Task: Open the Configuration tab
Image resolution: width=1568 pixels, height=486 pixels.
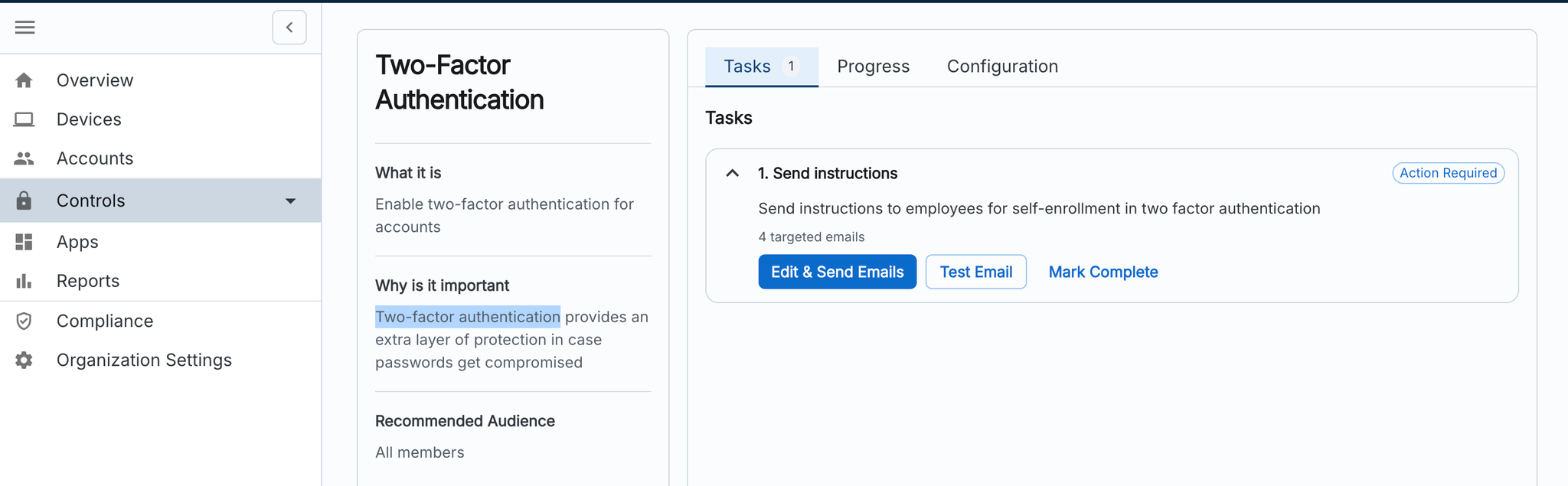Action: pos(1002,67)
